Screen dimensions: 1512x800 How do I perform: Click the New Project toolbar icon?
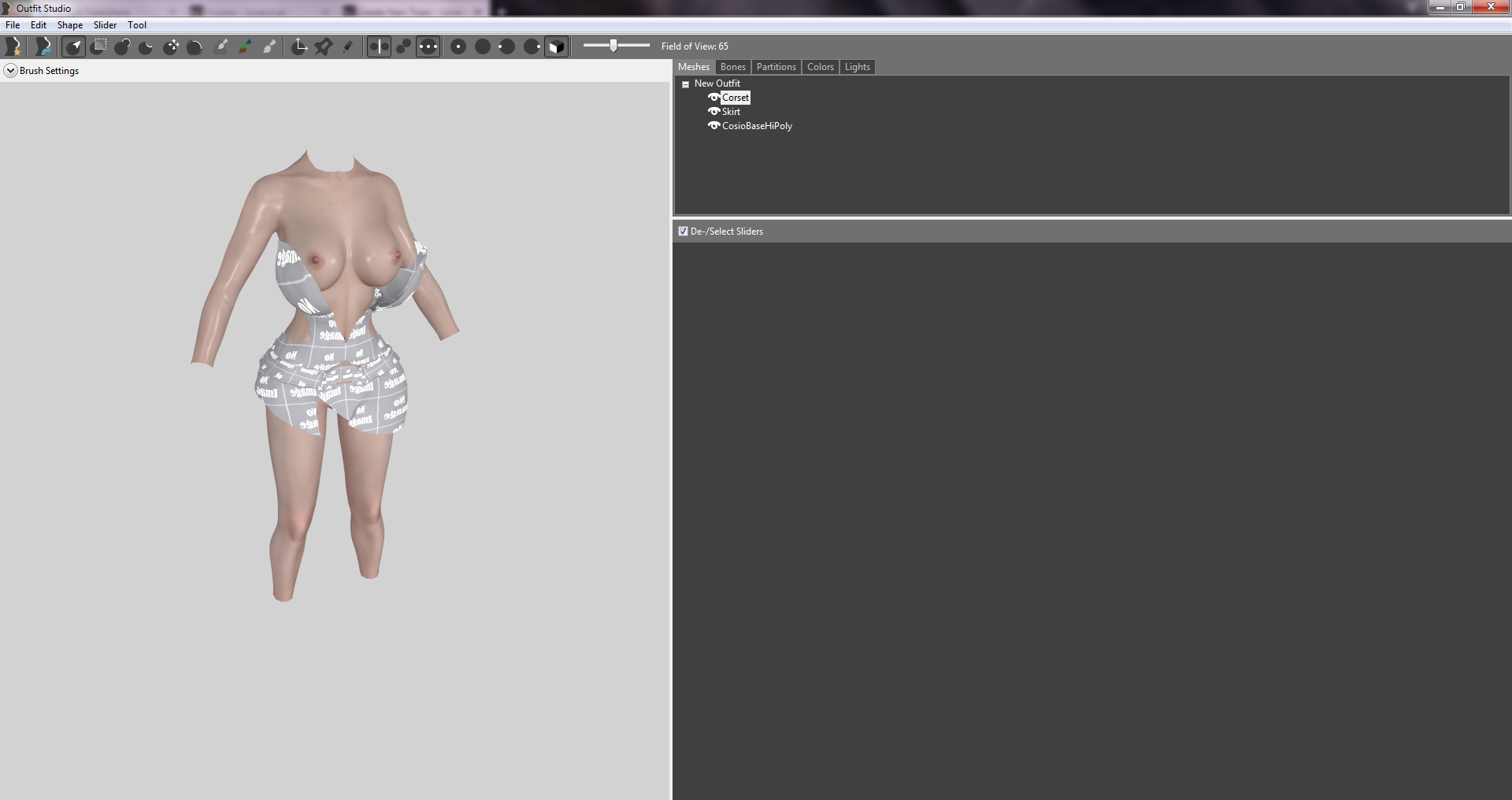[x=13, y=46]
